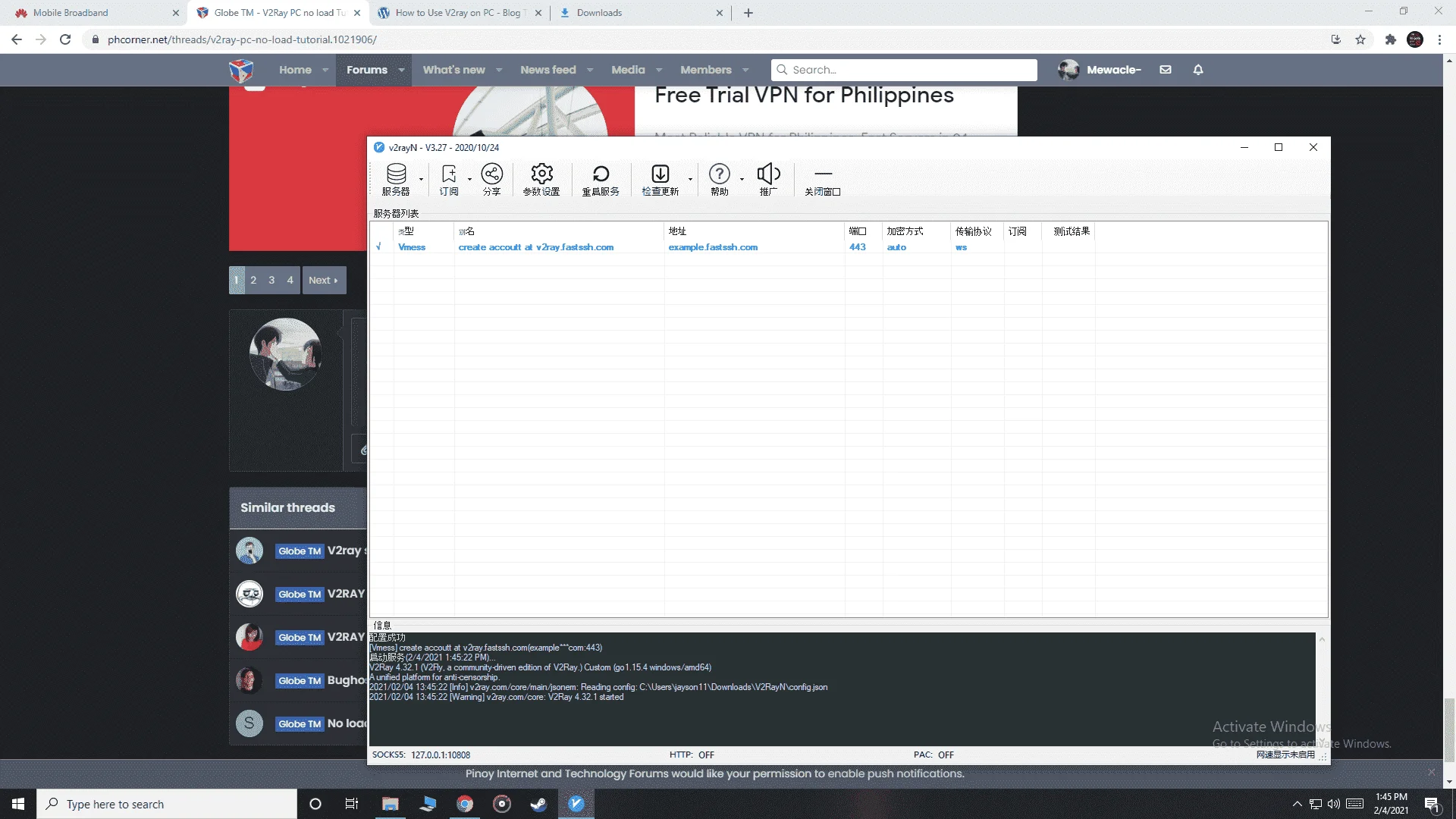The height and width of the screenshot is (819, 1456).
Task: Go back in the Chrome browser
Action: (17, 39)
